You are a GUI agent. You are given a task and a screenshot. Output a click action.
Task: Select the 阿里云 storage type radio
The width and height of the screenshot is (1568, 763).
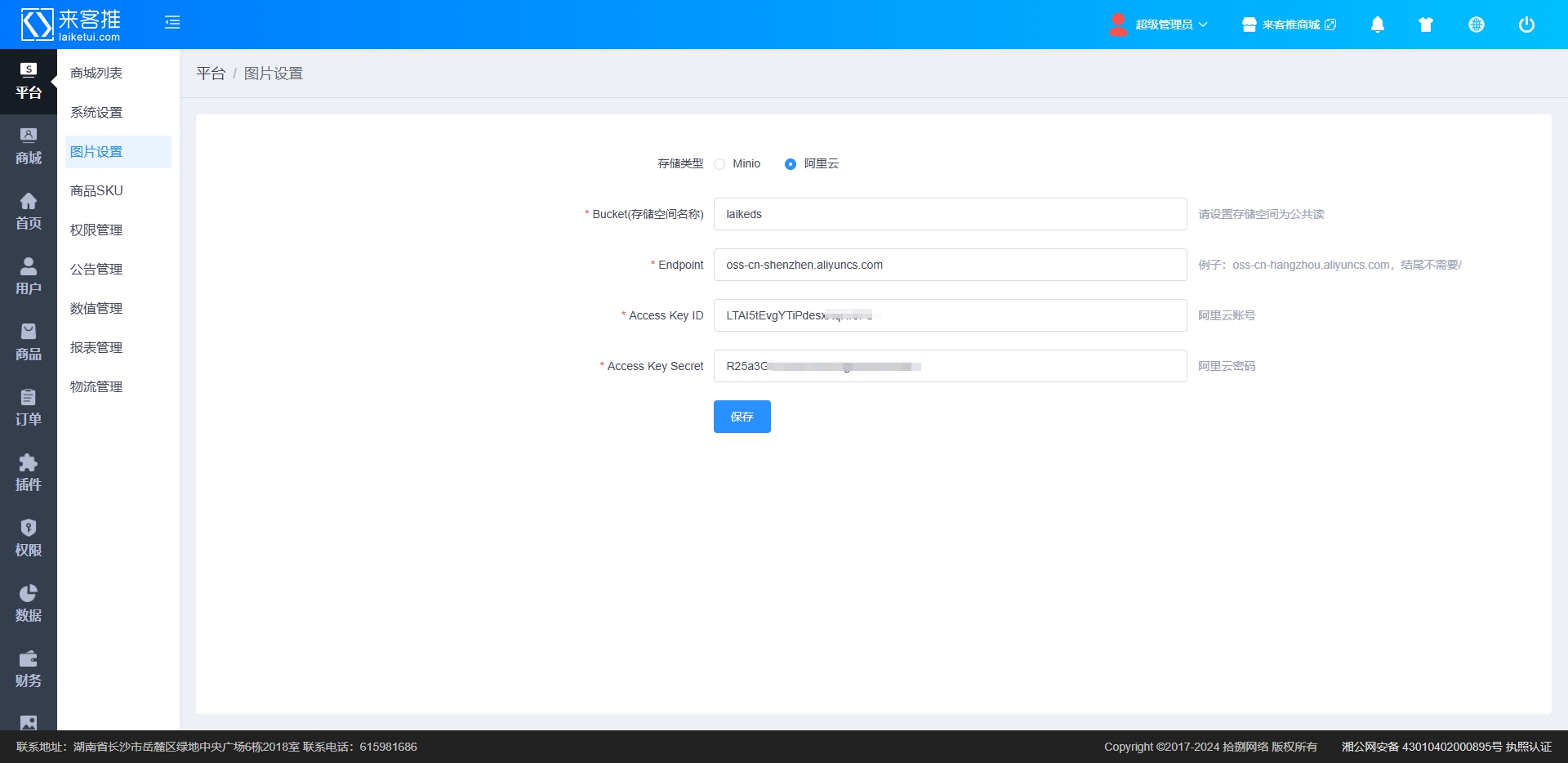click(x=790, y=164)
